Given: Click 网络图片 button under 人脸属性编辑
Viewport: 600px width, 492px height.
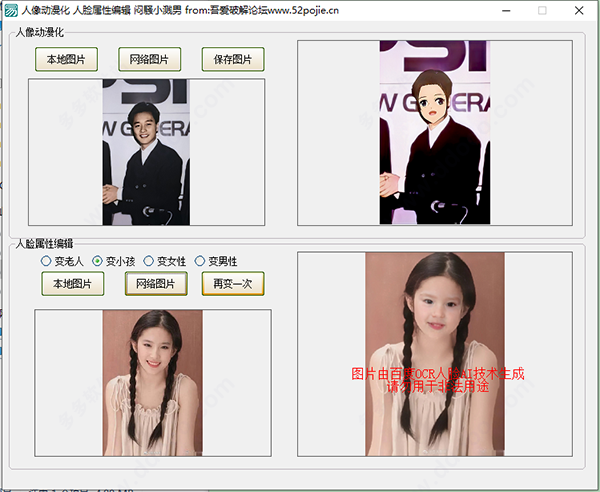Looking at the screenshot, I should (x=156, y=283).
